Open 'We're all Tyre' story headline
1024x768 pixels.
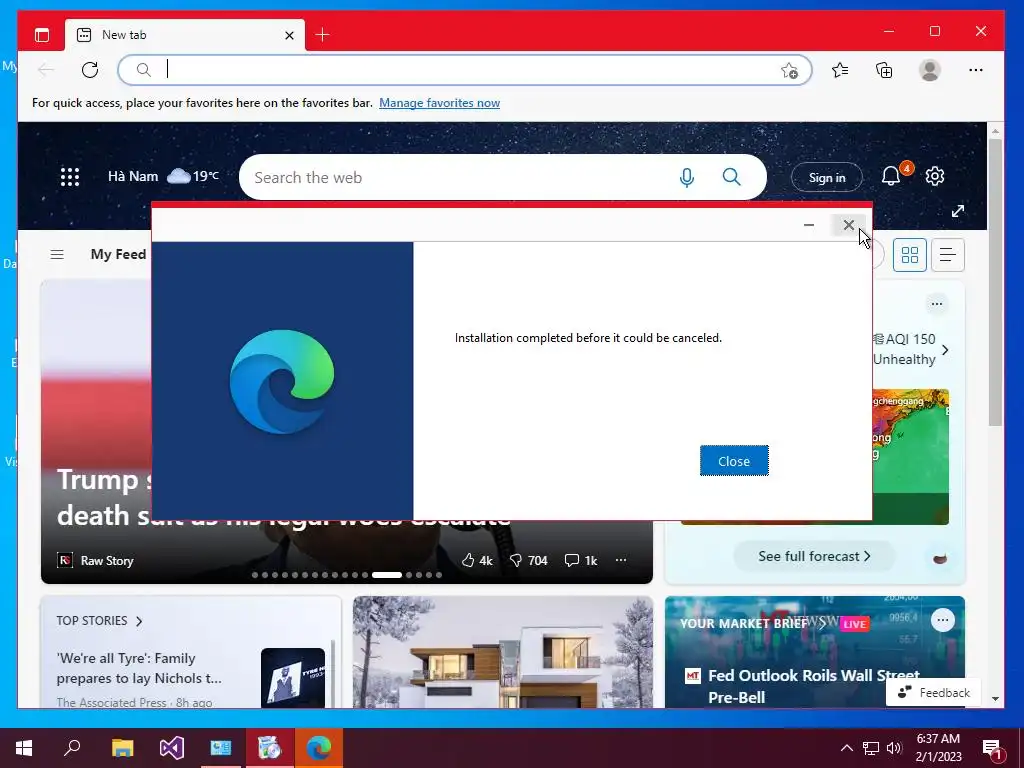point(139,668)
